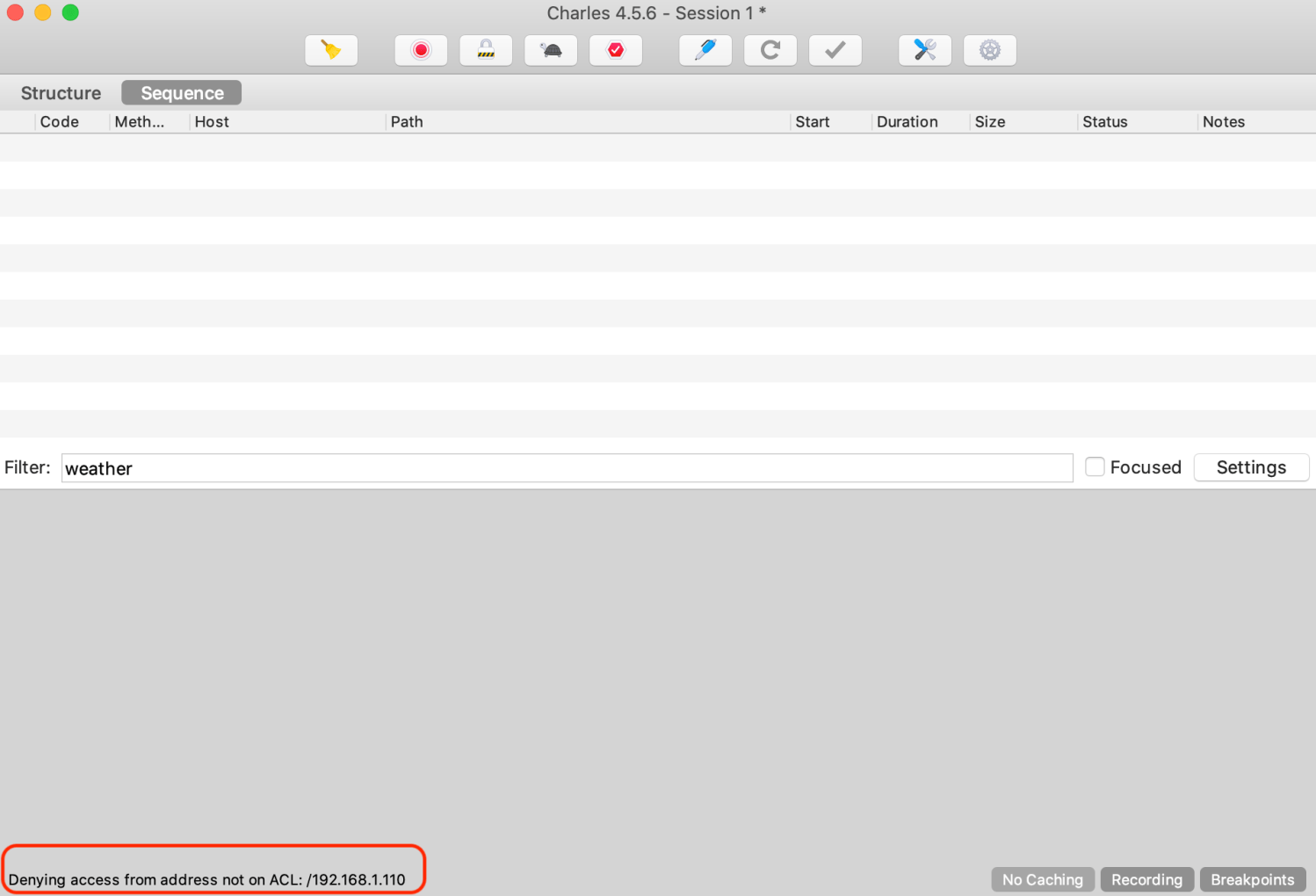Screen dimensions: 1316x896
Task: Open Compose with the blue pen icon
Action: pyautogui.click(x=705, y=50)
